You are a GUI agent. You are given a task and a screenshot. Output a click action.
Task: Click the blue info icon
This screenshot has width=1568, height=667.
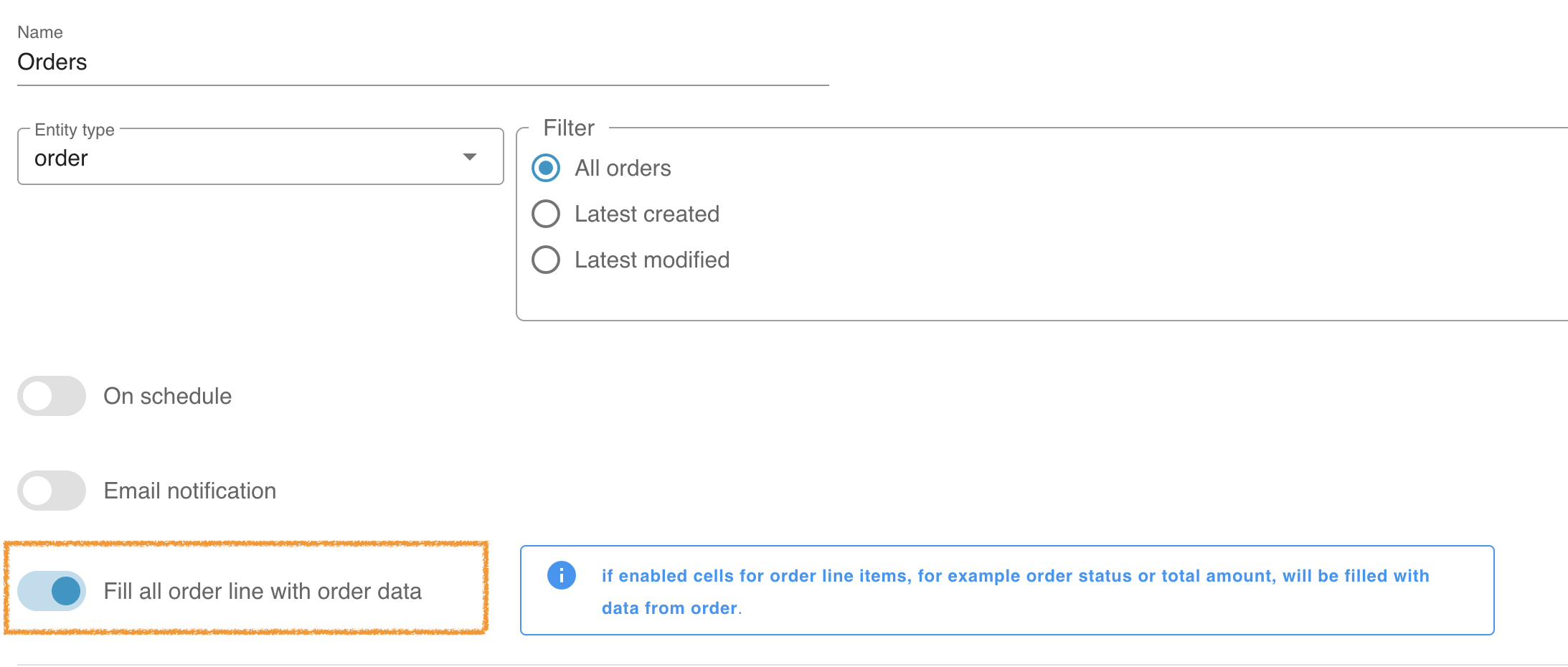click(x=561, y=575)
